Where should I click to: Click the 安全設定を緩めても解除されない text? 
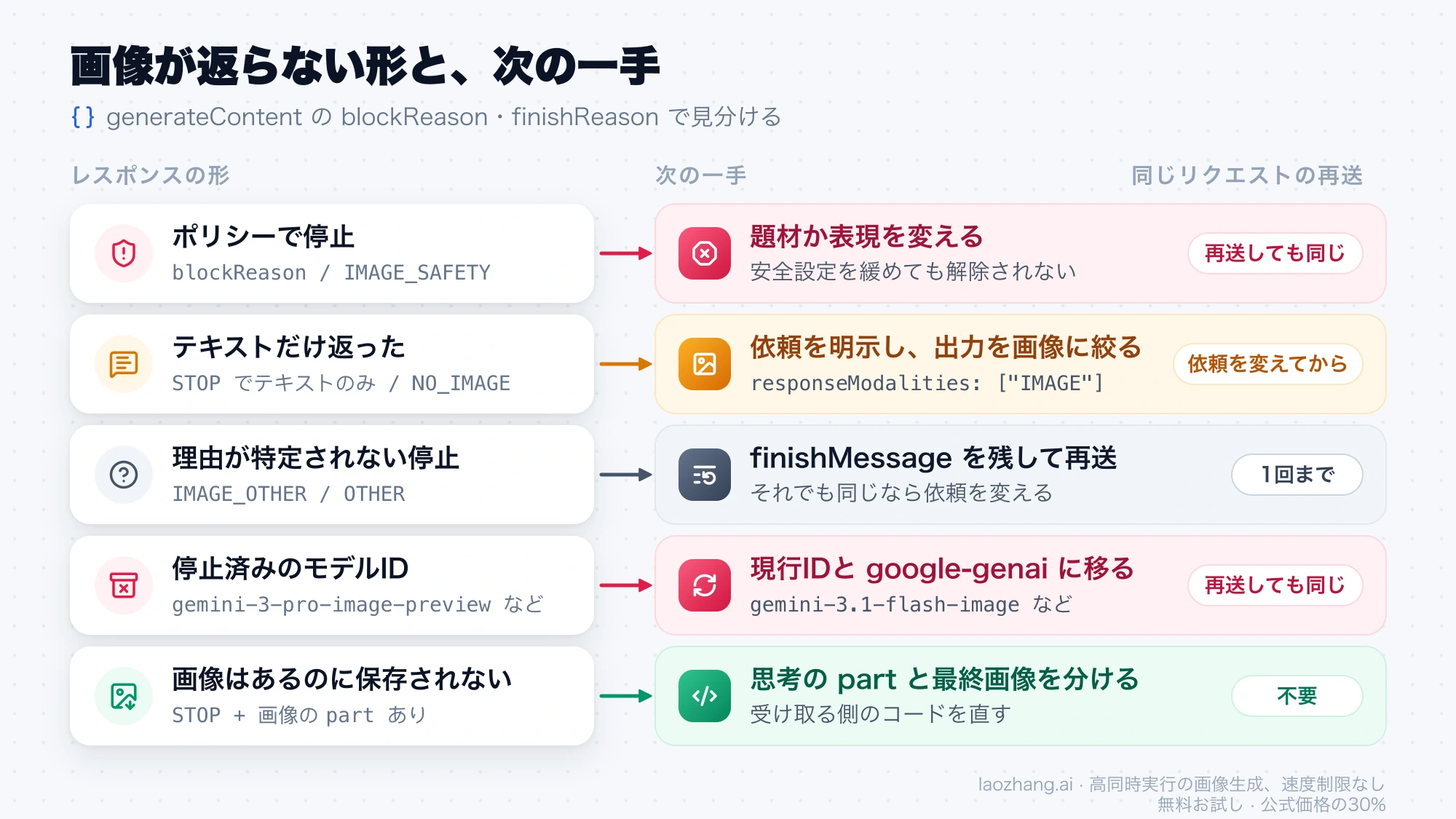pyautogui.click(x=913, y=272)
